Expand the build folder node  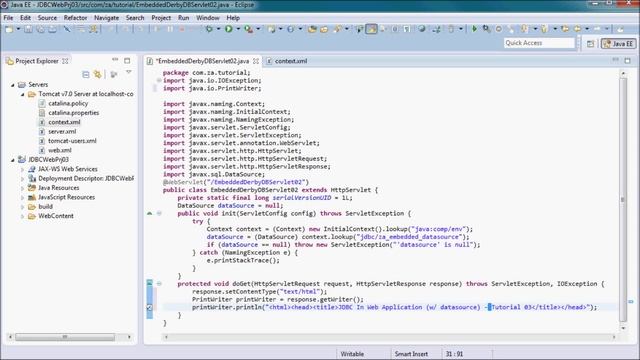pyautogui.click(x=23, y=207)
